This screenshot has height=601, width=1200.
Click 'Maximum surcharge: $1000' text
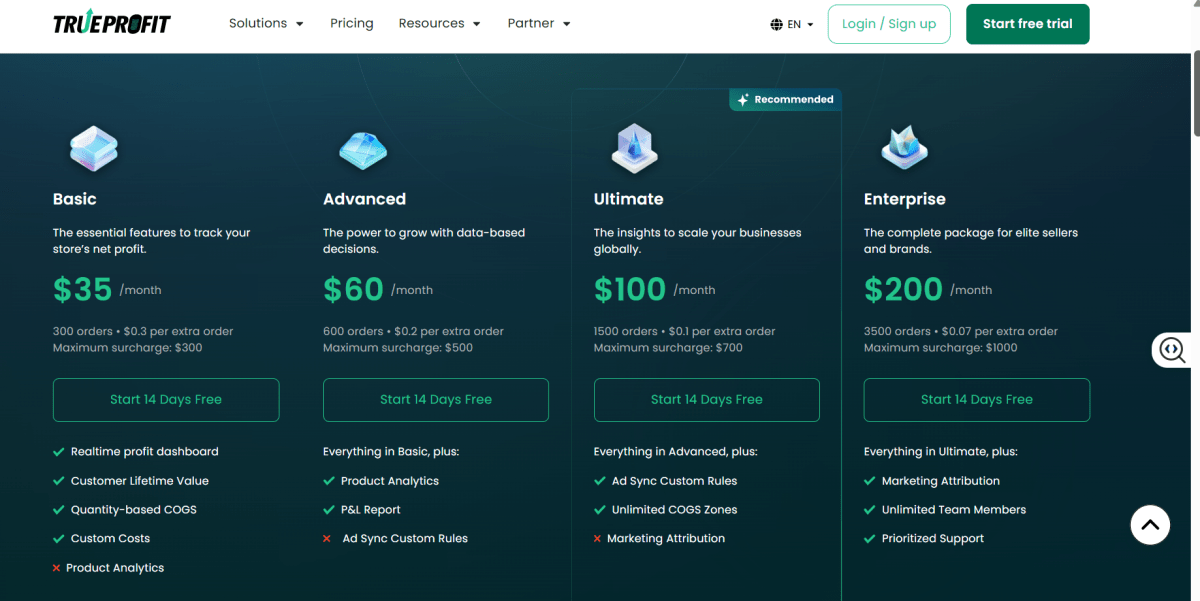pos(941,348)
